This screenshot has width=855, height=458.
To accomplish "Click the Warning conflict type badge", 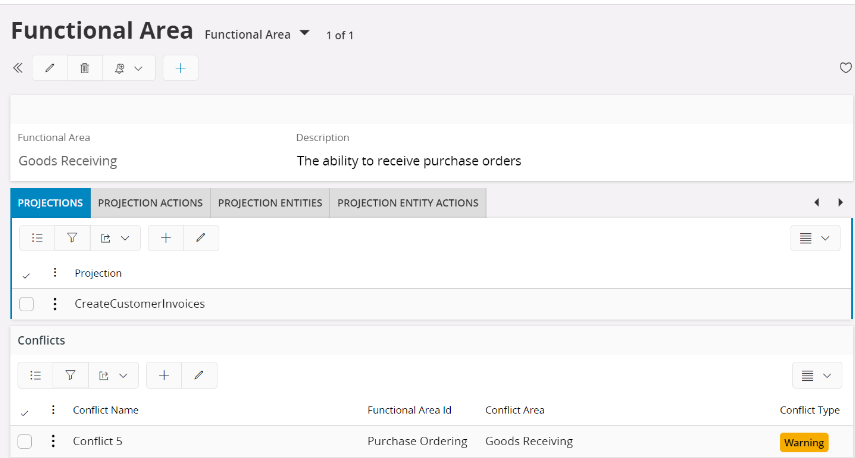I will click(804, 442).
